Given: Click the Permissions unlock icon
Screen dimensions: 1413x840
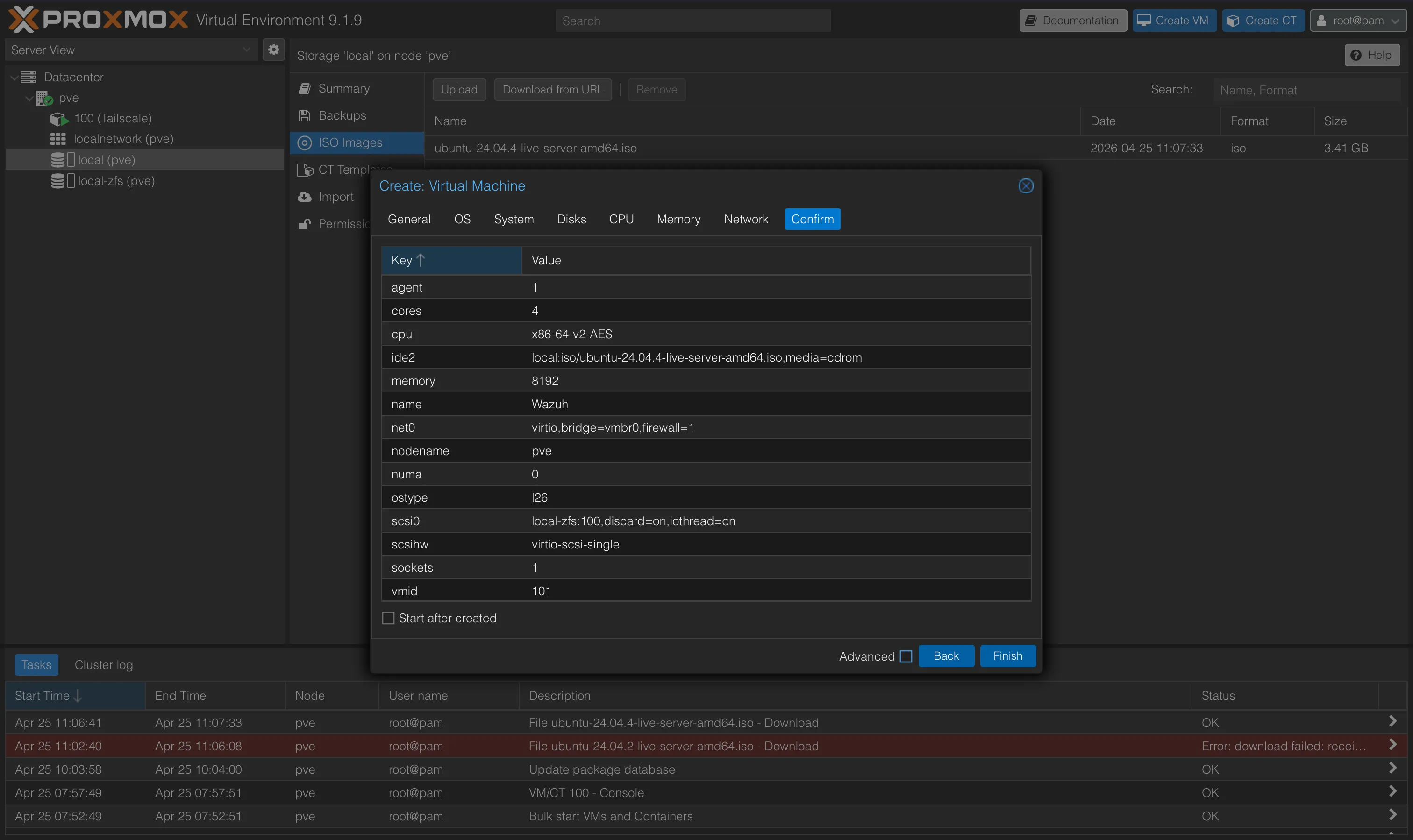Looking at the screenshot, I should 305,224.
